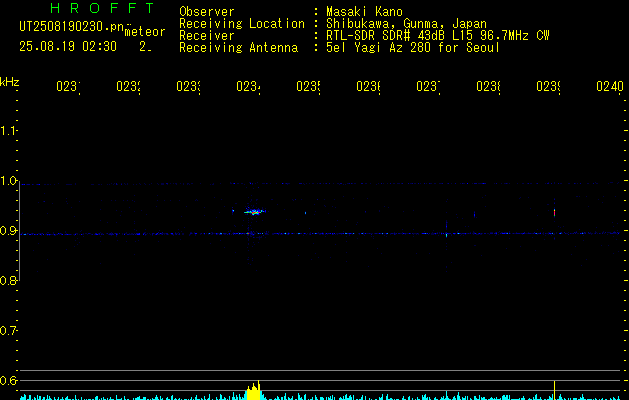Click the HROFFT title text

tap(102, 8)
